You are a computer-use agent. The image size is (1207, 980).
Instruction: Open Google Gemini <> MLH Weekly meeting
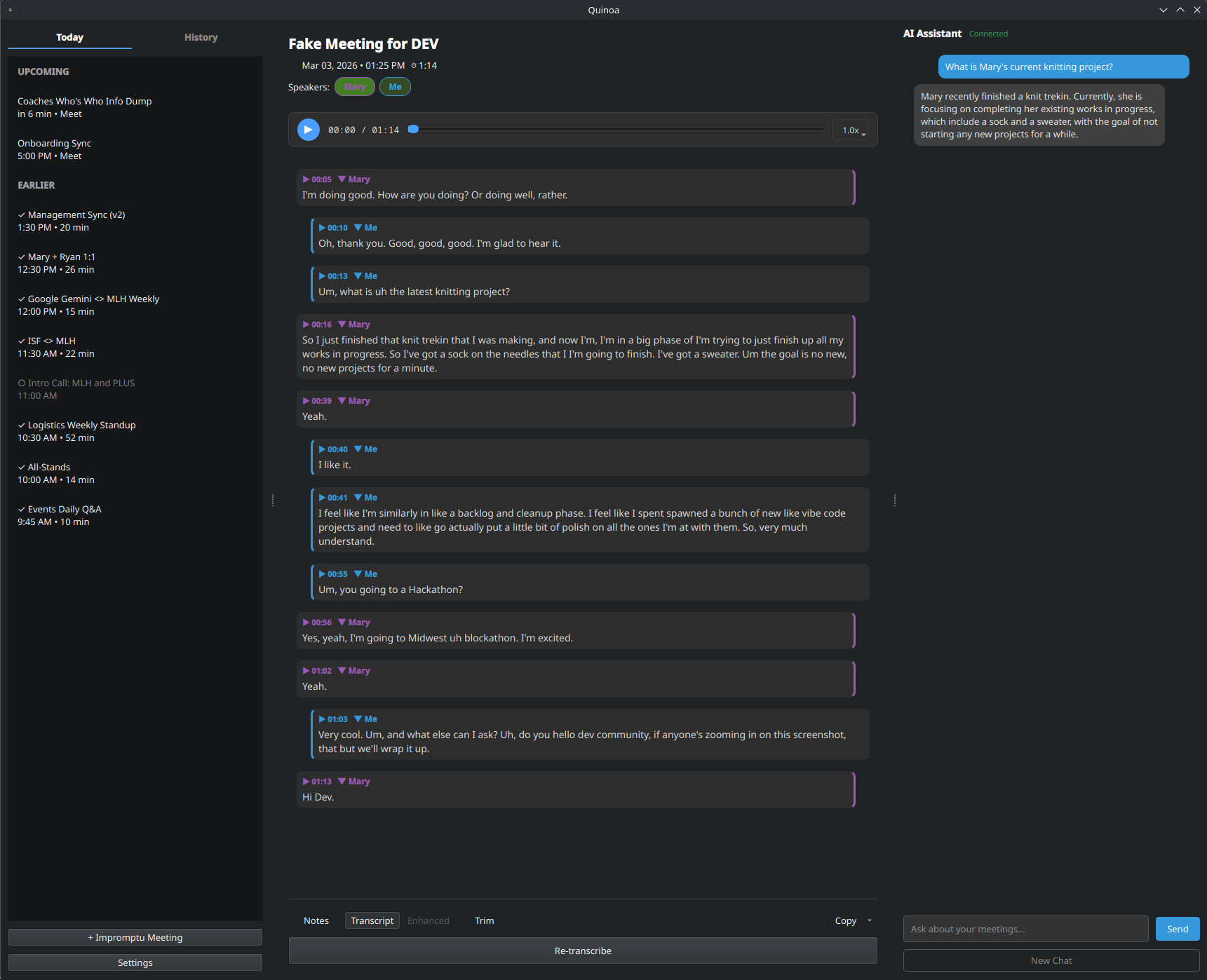click(x=135, y=305)
